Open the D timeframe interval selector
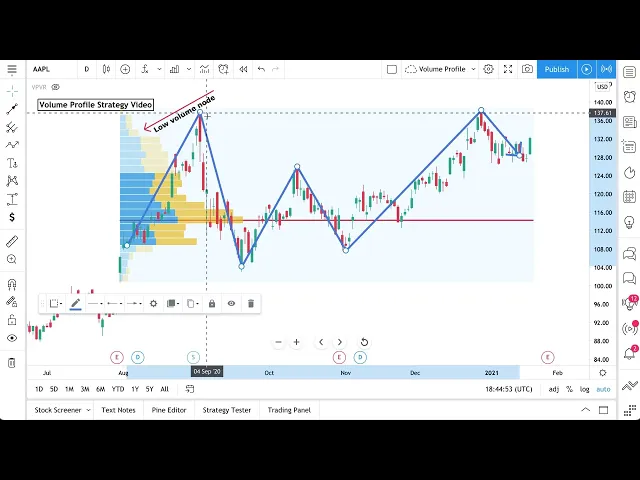 (87, 69)
